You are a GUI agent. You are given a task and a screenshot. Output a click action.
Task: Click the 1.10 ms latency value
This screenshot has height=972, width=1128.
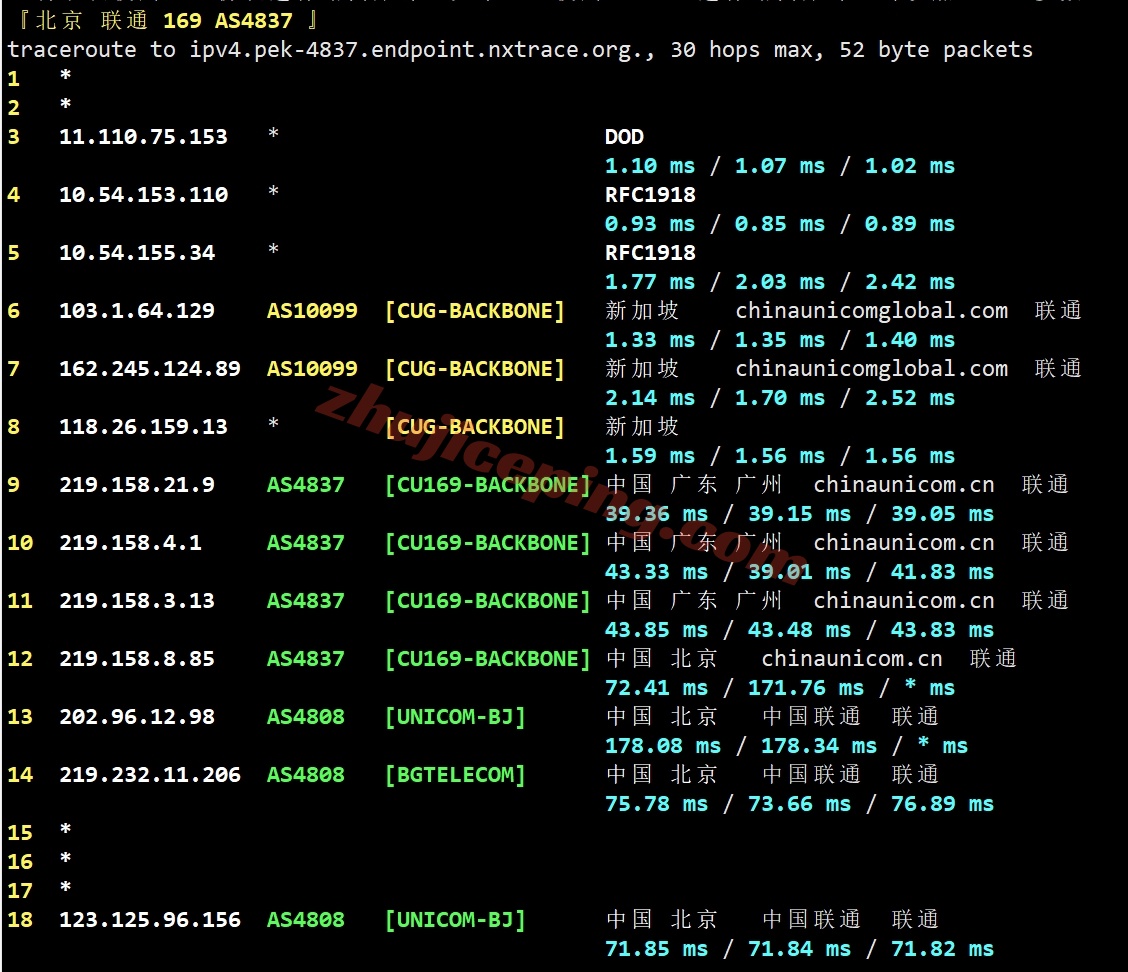coord(650,166)
